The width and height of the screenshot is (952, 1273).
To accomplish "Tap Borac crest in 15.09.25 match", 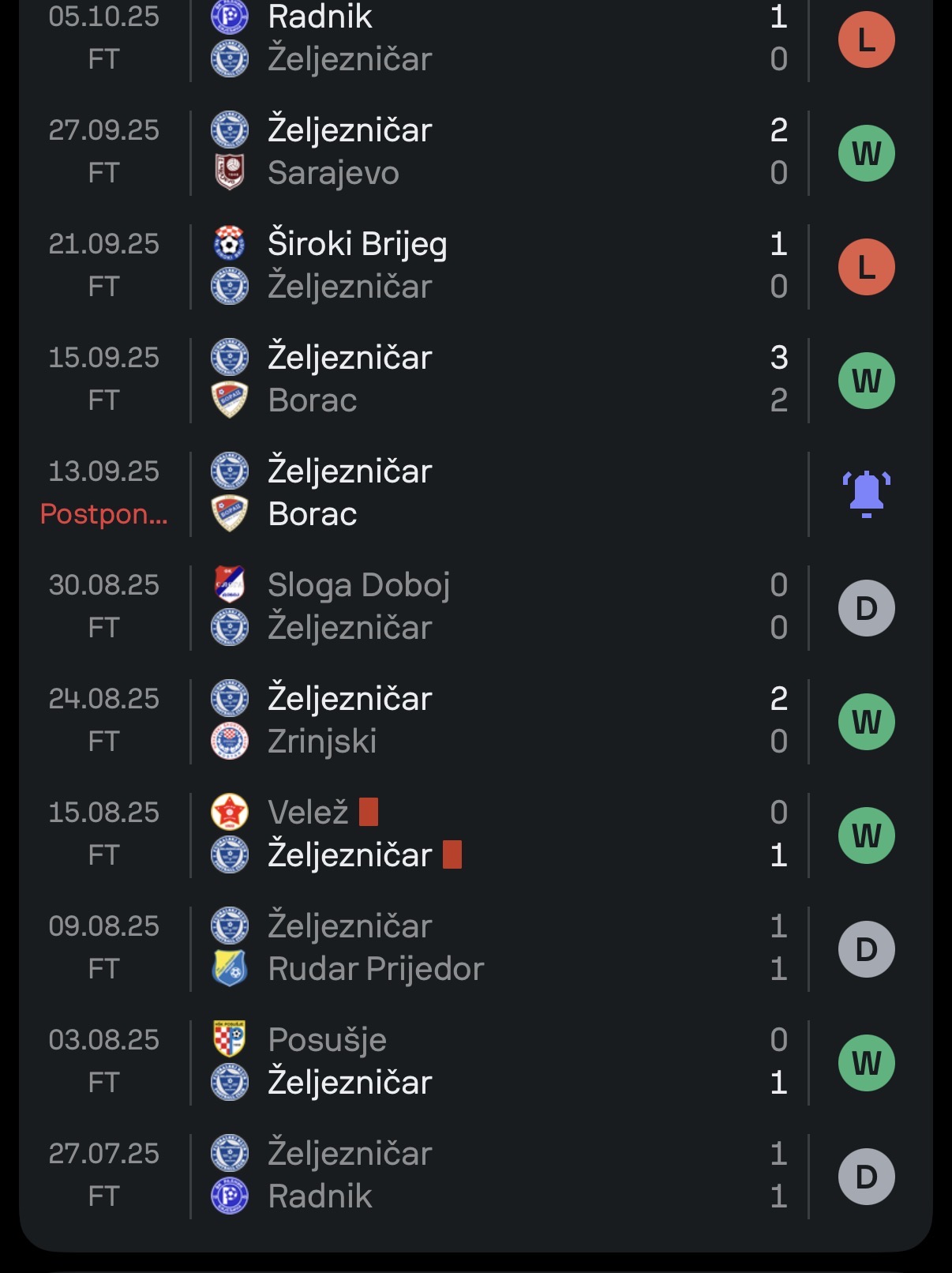I will (230, 400).
